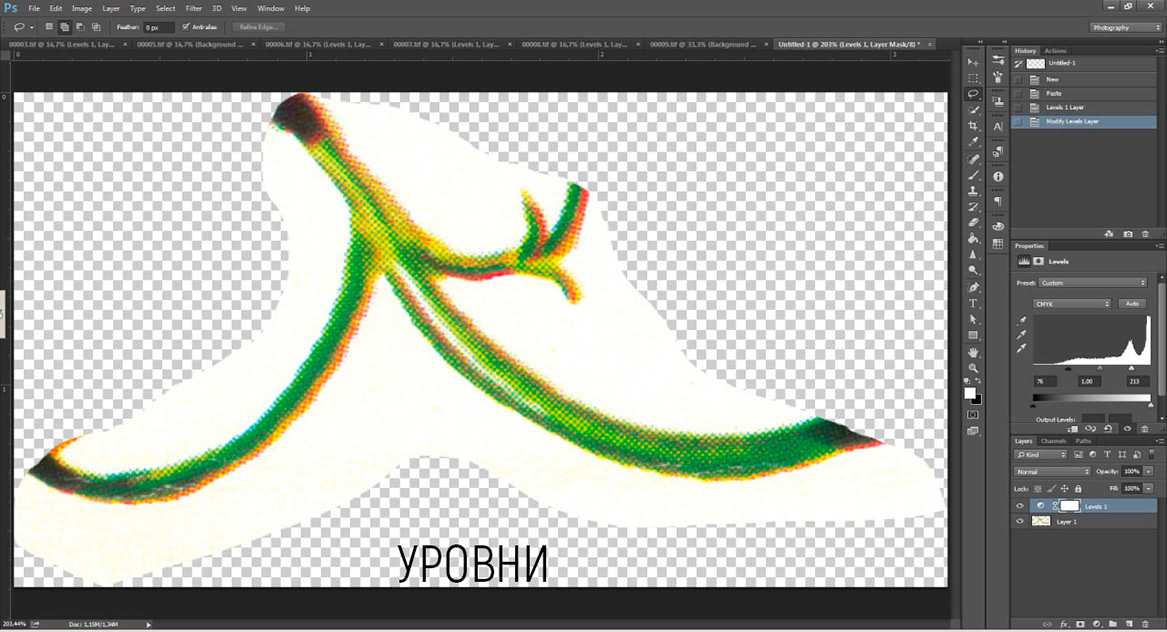
Task: Select the Horizontal Type tool
Action: coord(973,304)
